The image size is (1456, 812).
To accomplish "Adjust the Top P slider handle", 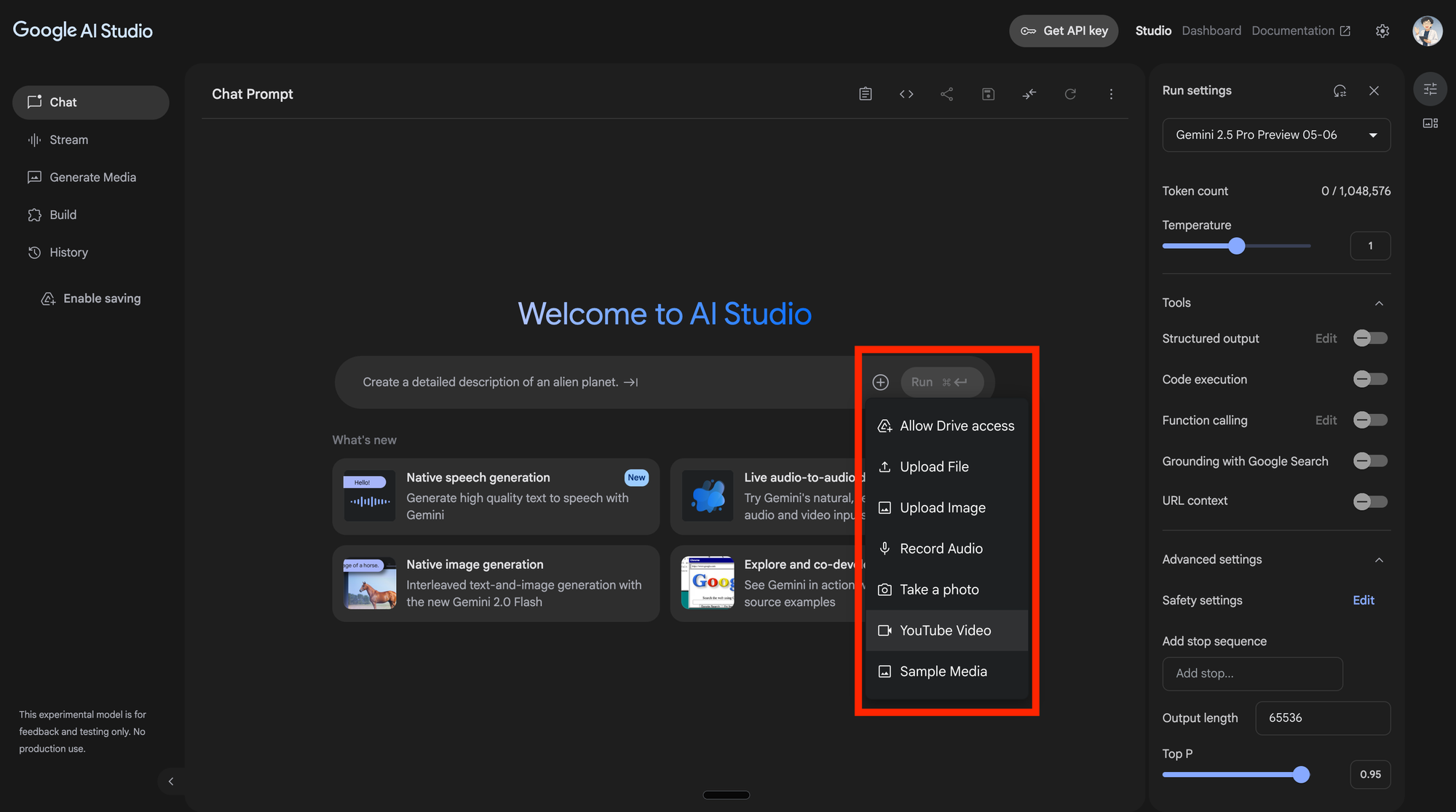I will (1301, 775).
